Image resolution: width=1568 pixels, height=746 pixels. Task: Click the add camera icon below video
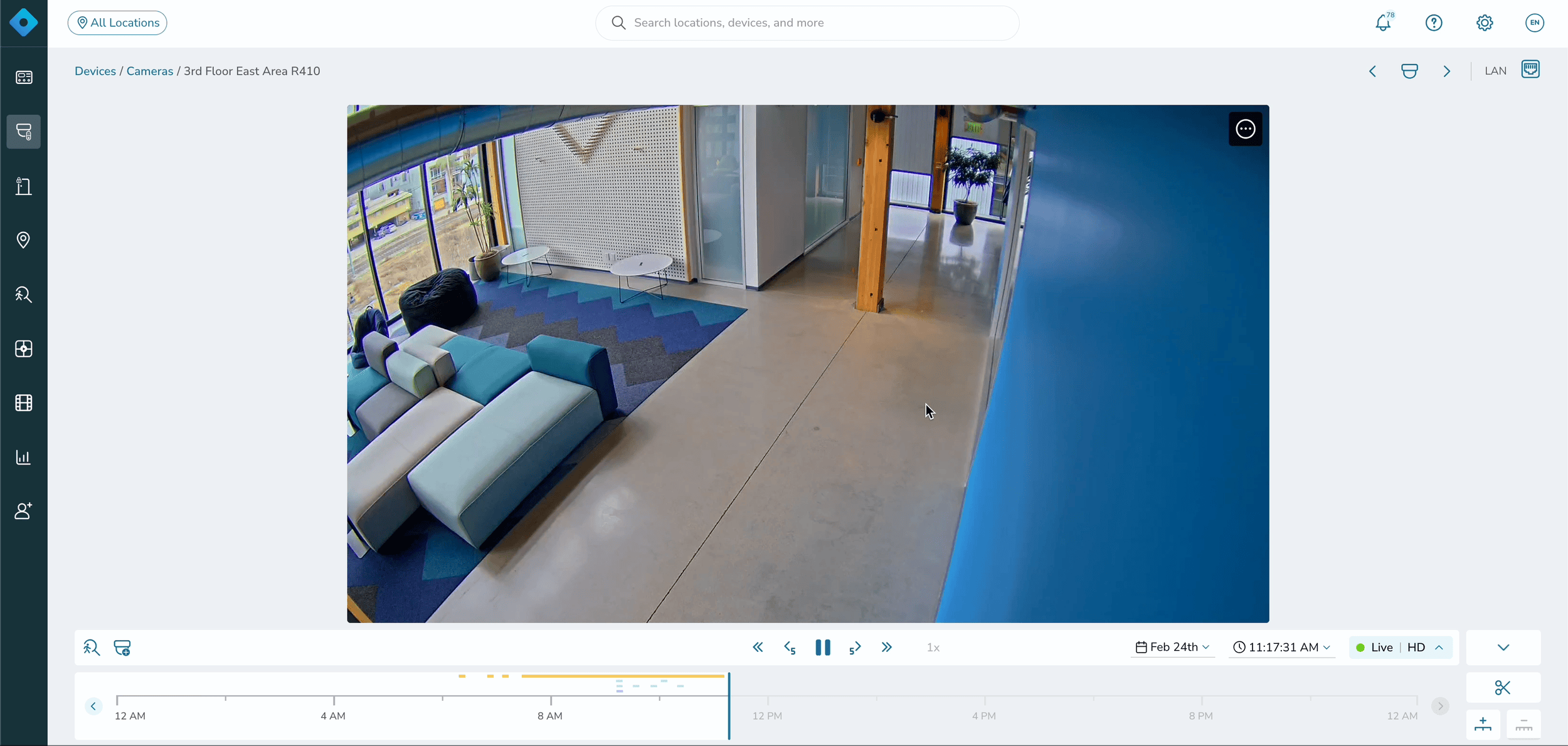(x=122, y=648)
